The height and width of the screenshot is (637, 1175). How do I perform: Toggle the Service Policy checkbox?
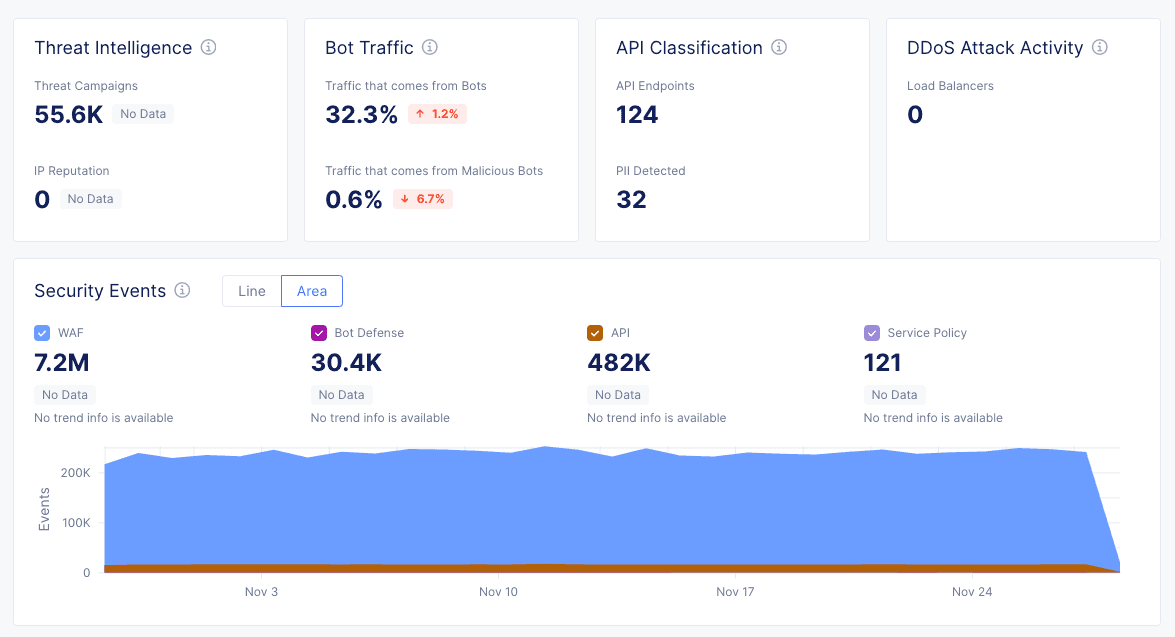872,333
